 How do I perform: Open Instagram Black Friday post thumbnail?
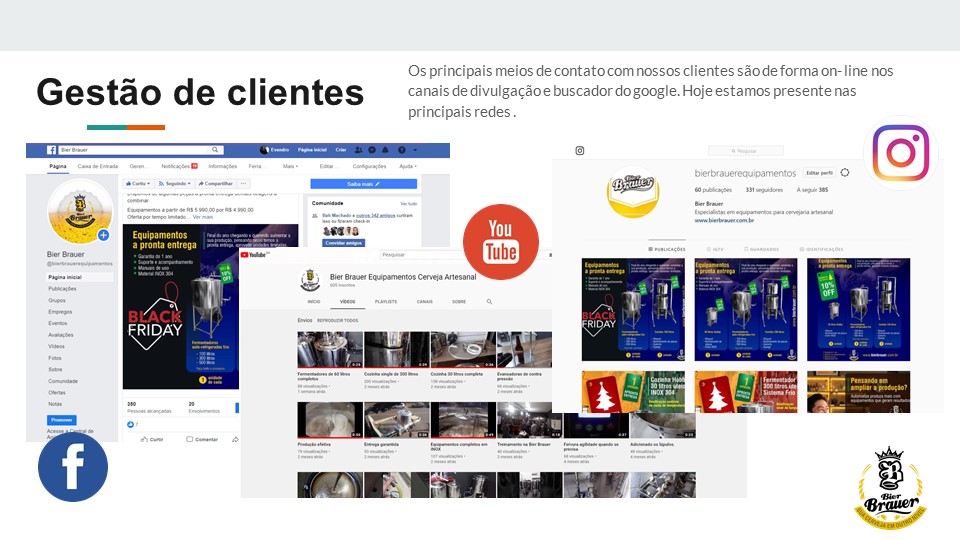pos(633,310)
